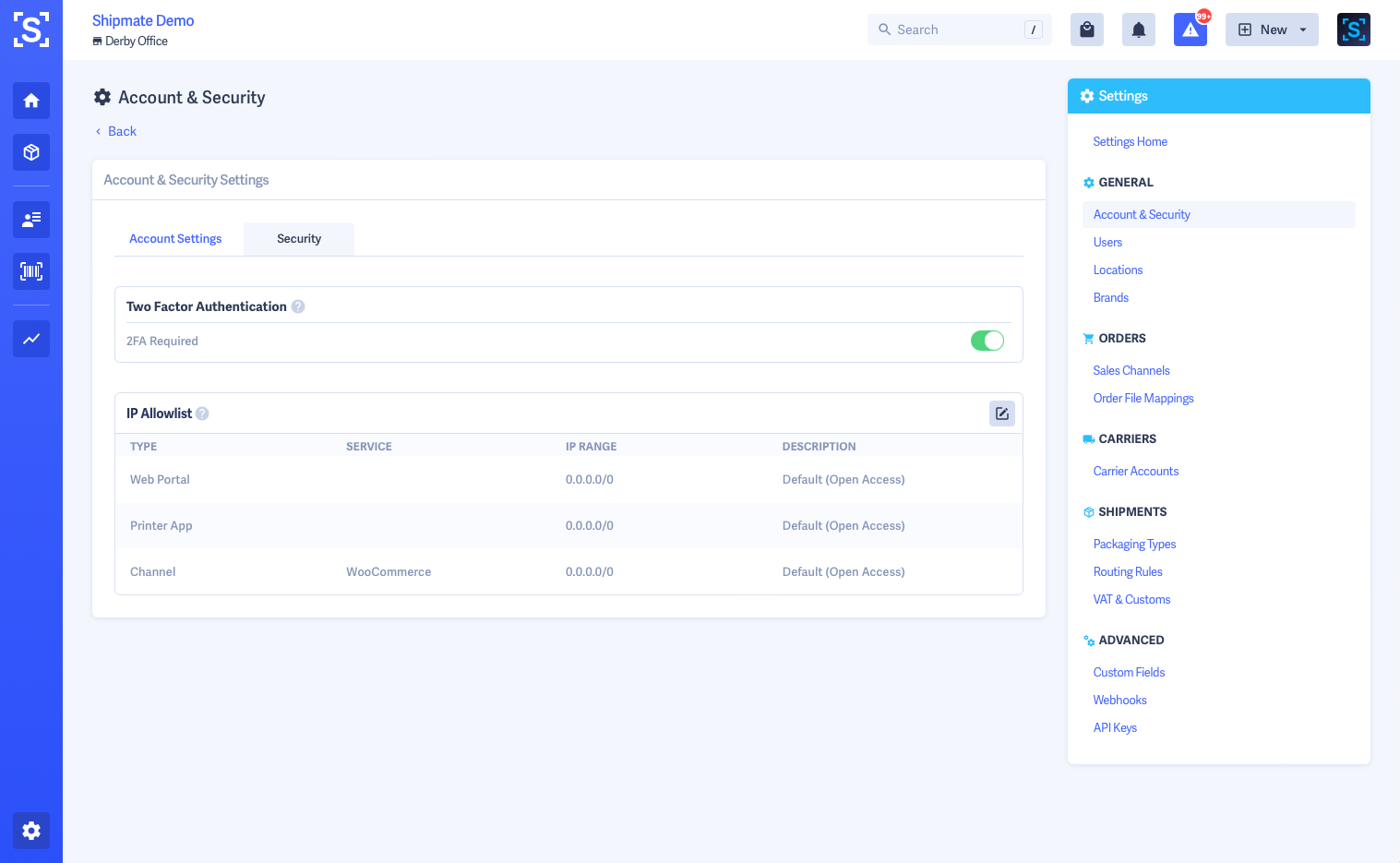
Task: Expand the New dropdown button
Action: 1272,30
